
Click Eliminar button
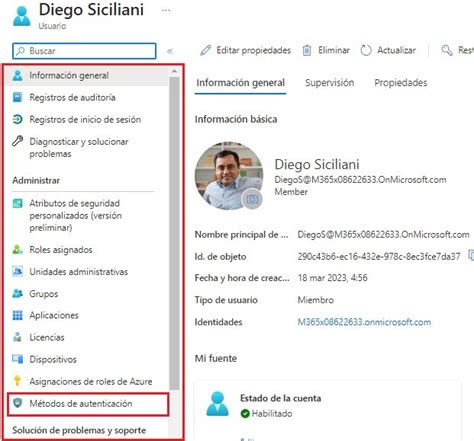326,50
